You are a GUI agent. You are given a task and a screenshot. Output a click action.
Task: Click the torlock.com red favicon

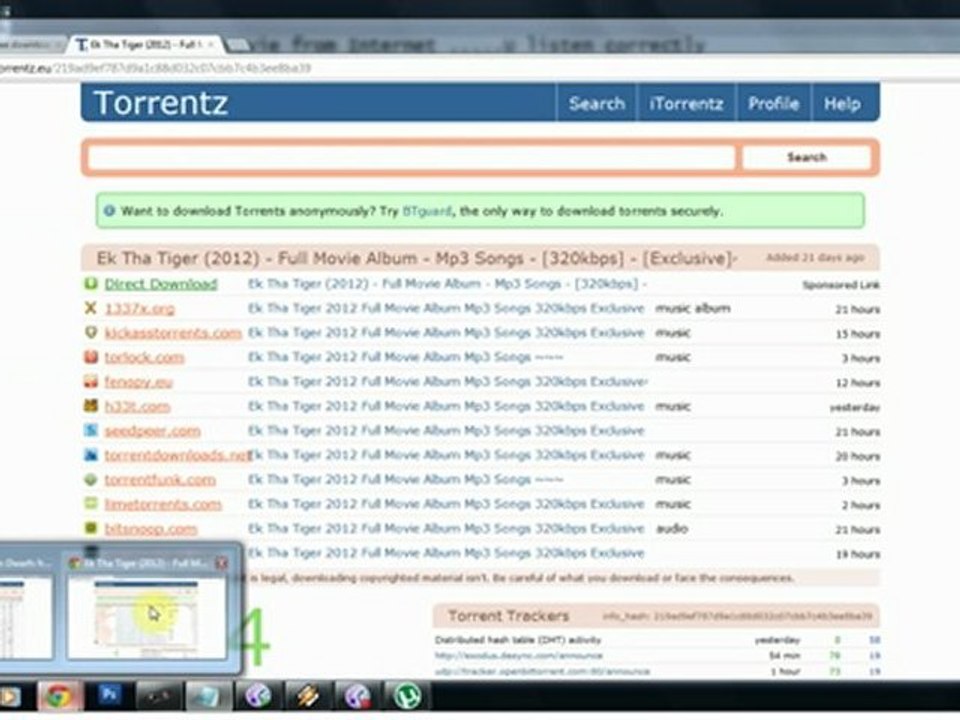click(x=91, y=357)
